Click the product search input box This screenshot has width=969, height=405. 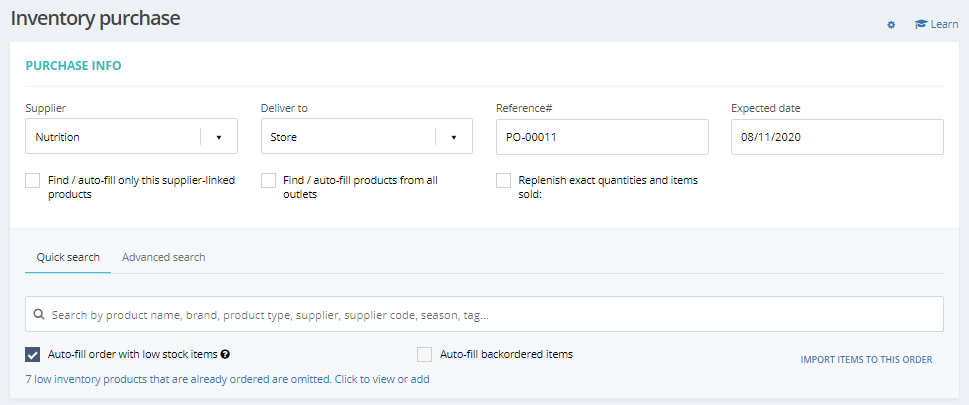(490, 314)
